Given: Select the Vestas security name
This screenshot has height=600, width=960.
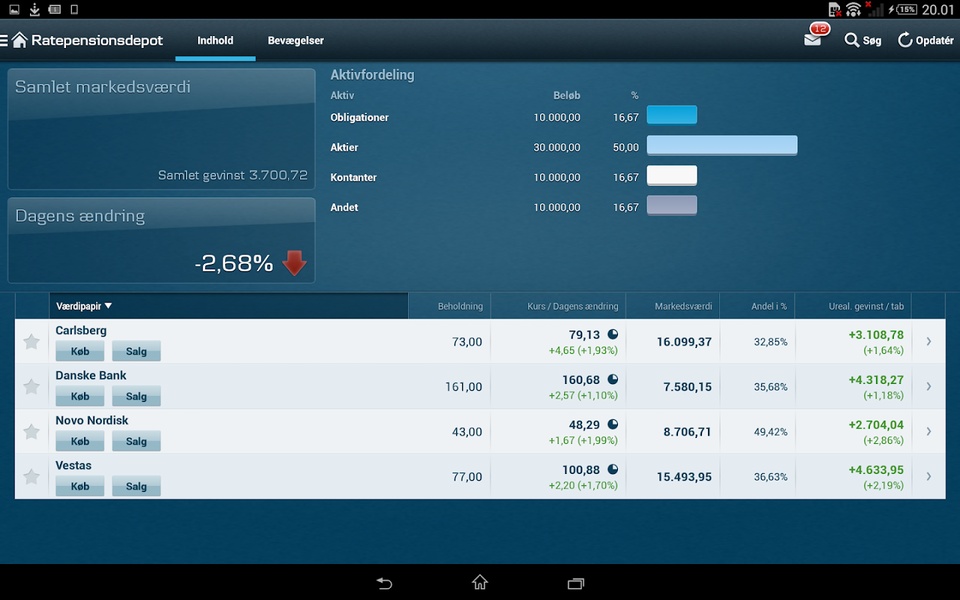Looking at the screenshot, I should pos(73,465).
